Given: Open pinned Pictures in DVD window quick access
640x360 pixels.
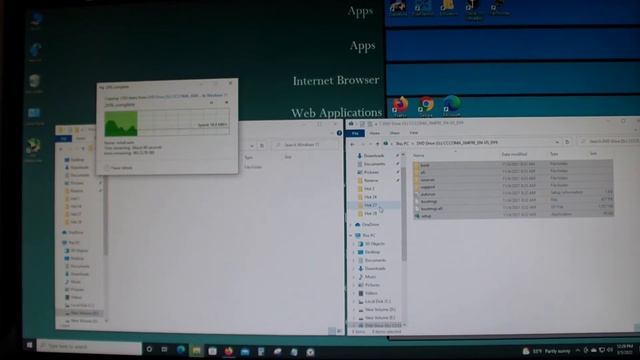Looking at the screenshot, I should [x=371, y=172].
